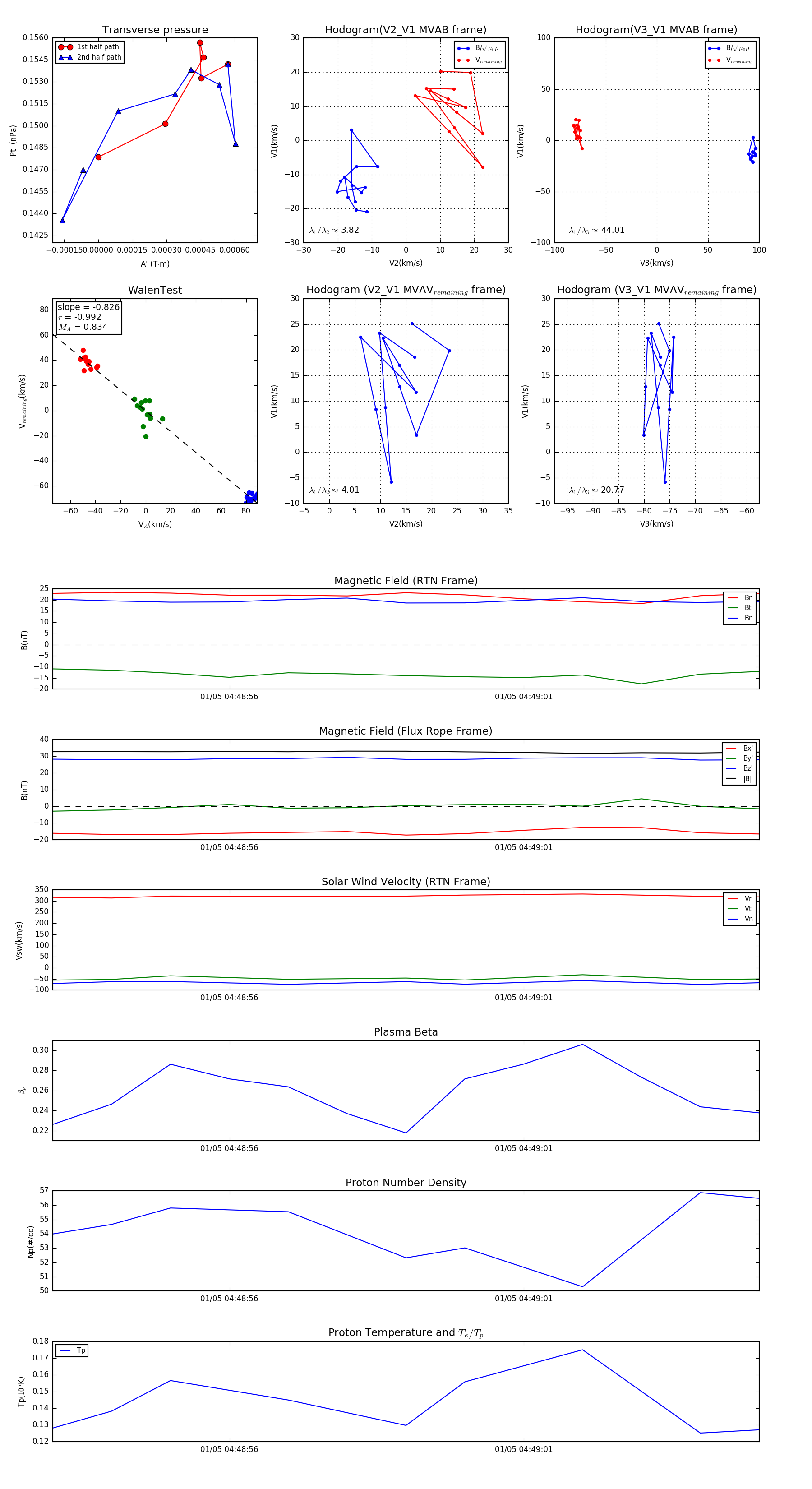Click the WalenTest slope statistics box
812x1489 pixels.
tap(88, 317)
